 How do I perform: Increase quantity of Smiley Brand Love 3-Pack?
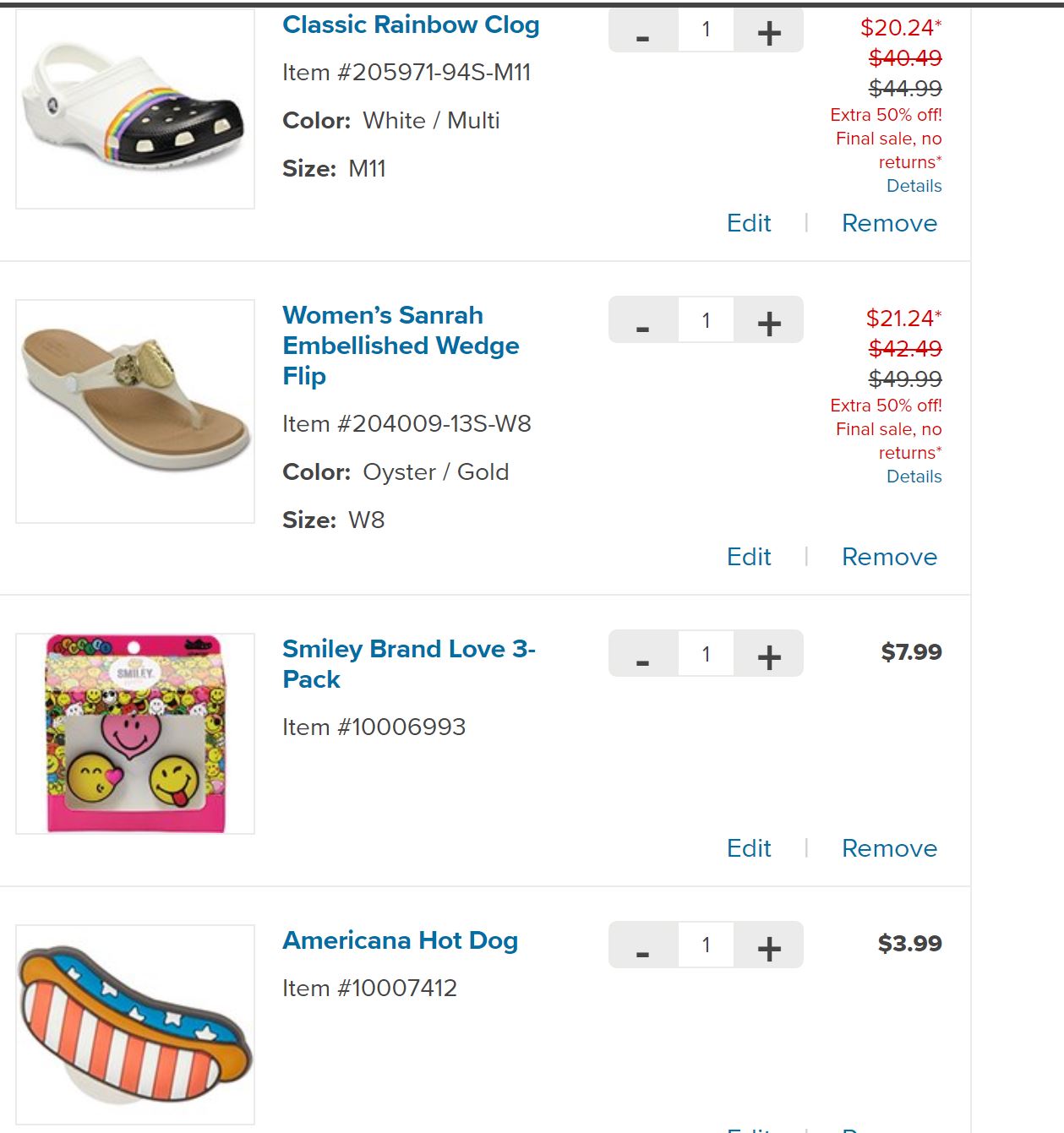tap(768, 656)
